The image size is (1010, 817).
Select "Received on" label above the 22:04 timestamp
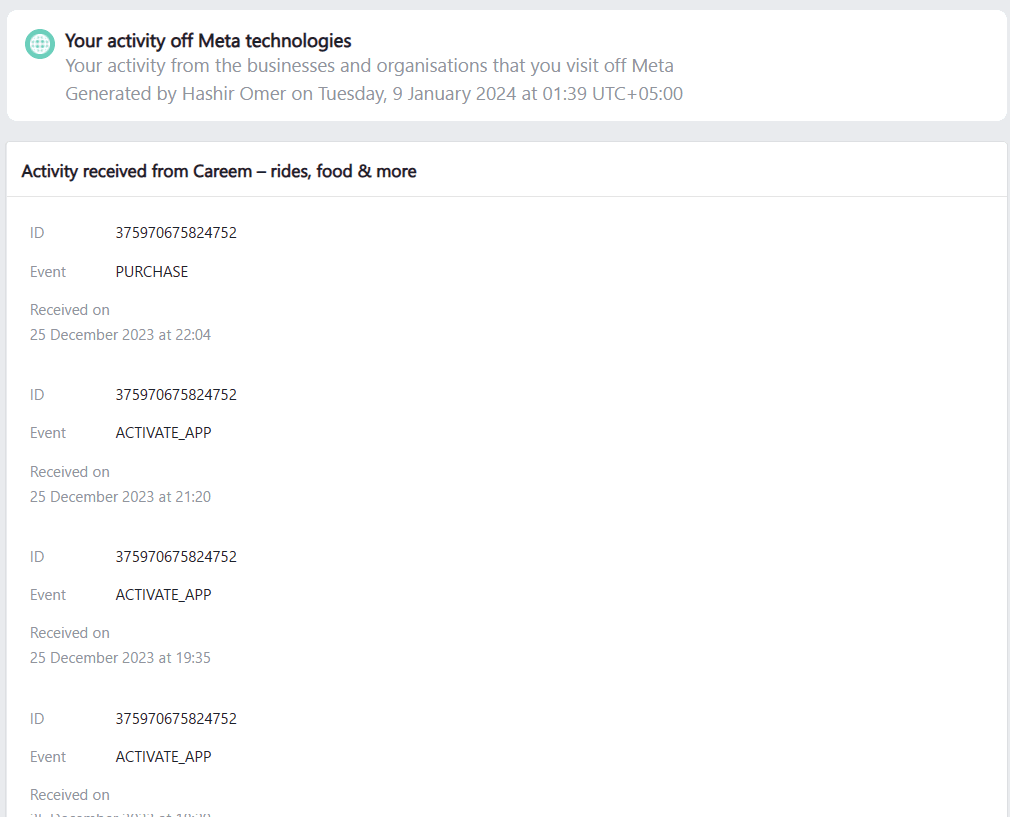tap(70, 310)
